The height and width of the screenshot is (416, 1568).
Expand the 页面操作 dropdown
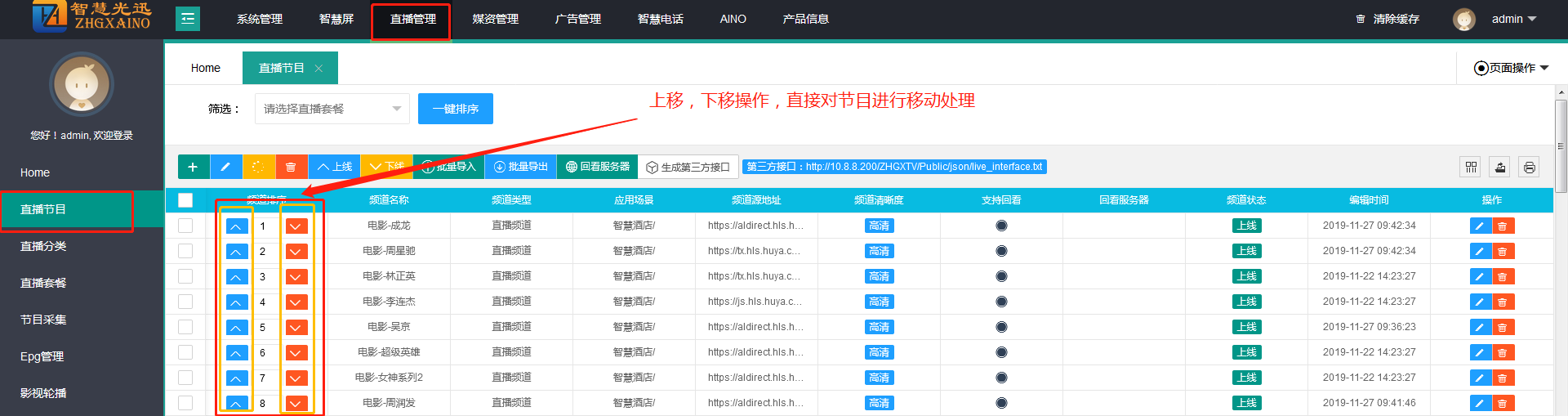[1511, 68]
